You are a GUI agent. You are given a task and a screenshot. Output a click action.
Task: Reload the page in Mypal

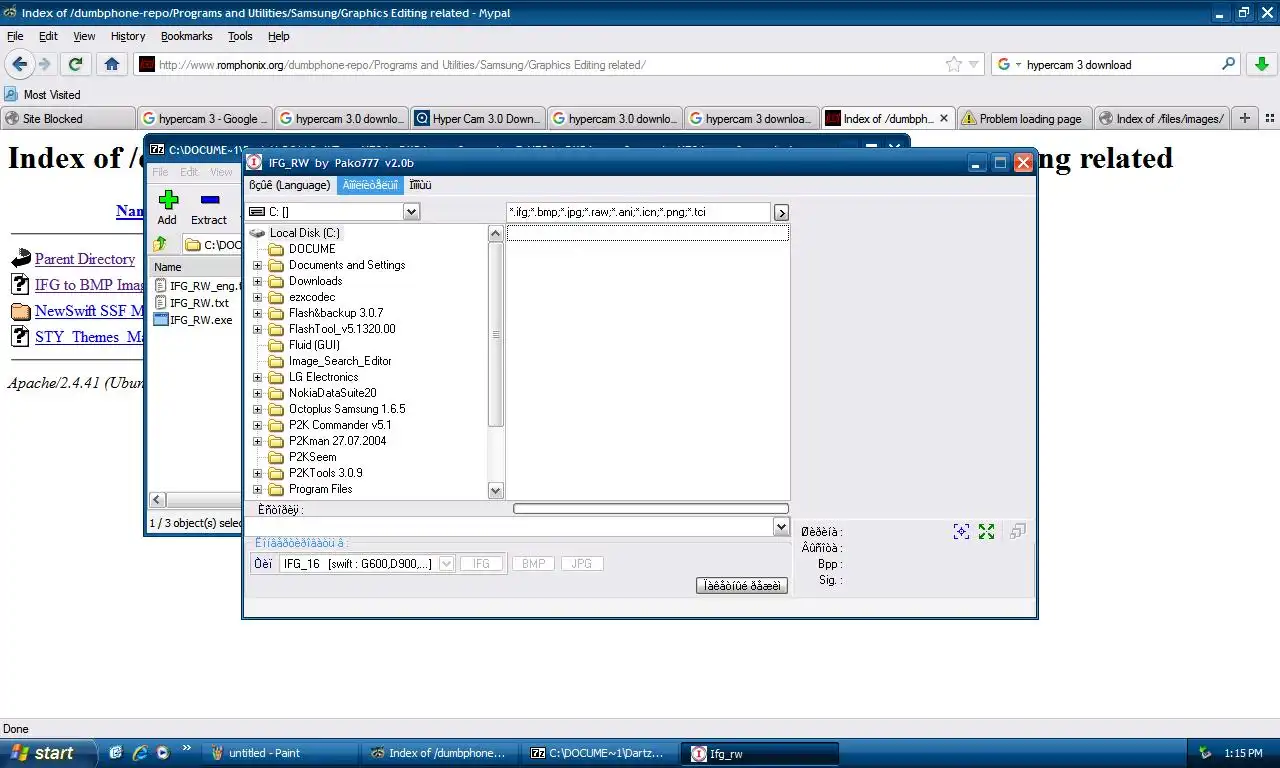(75, 64)
